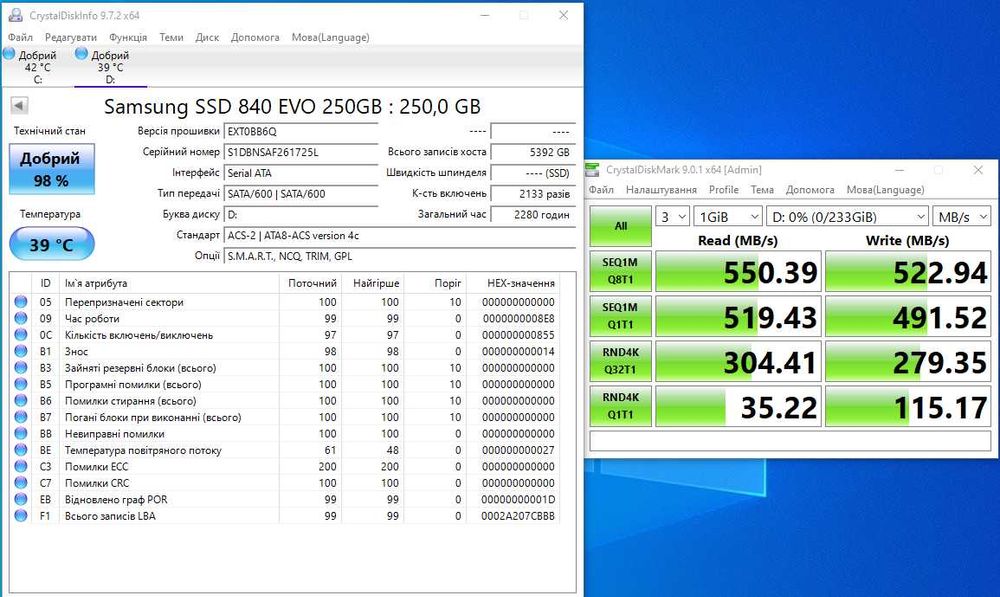Viewport: 1000px width, 597px height.
Task: Click status orb of attribute 05 row
Action: pyautogui.click(x=20, y=302)
